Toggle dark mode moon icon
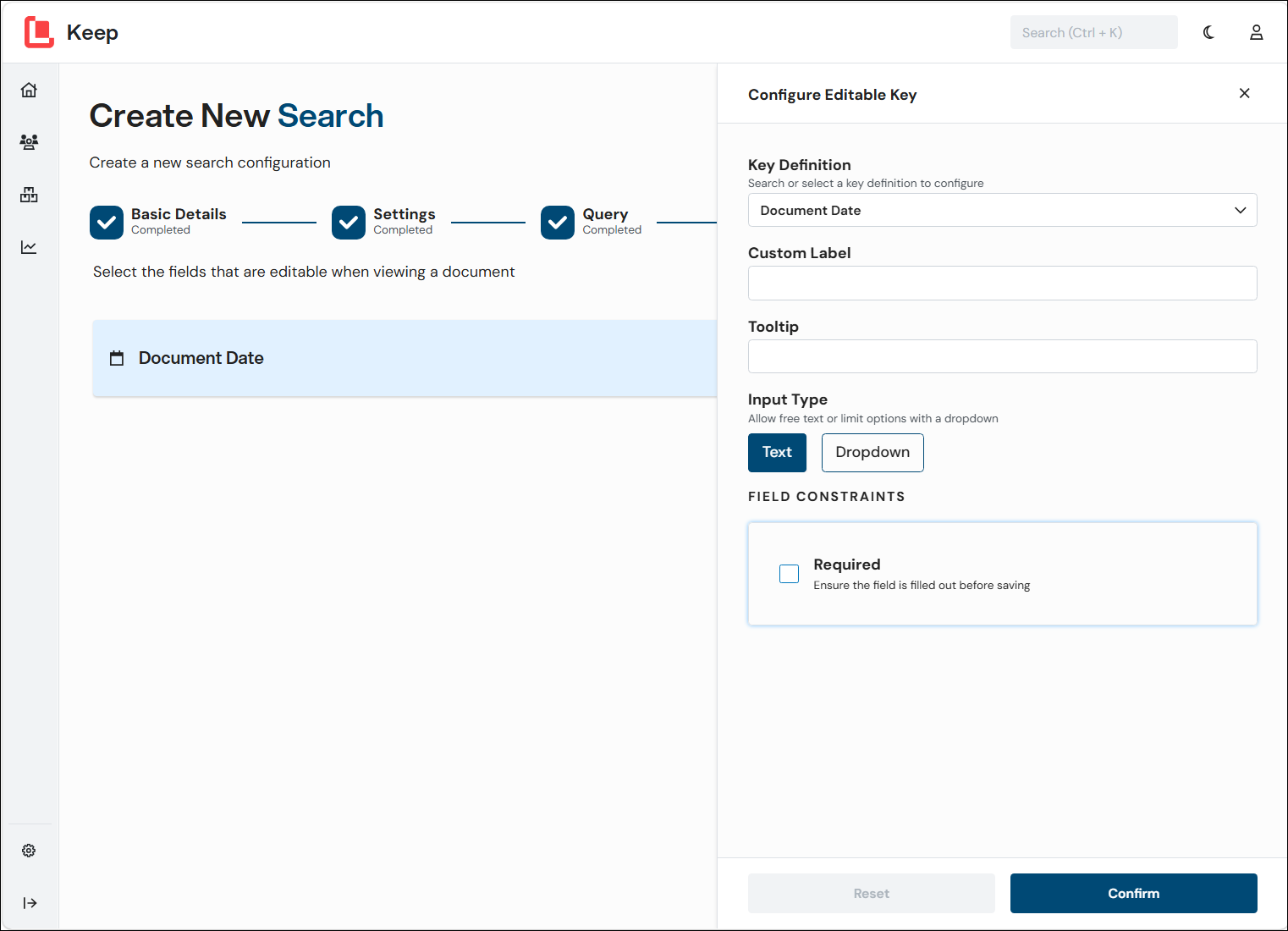 1208,32
